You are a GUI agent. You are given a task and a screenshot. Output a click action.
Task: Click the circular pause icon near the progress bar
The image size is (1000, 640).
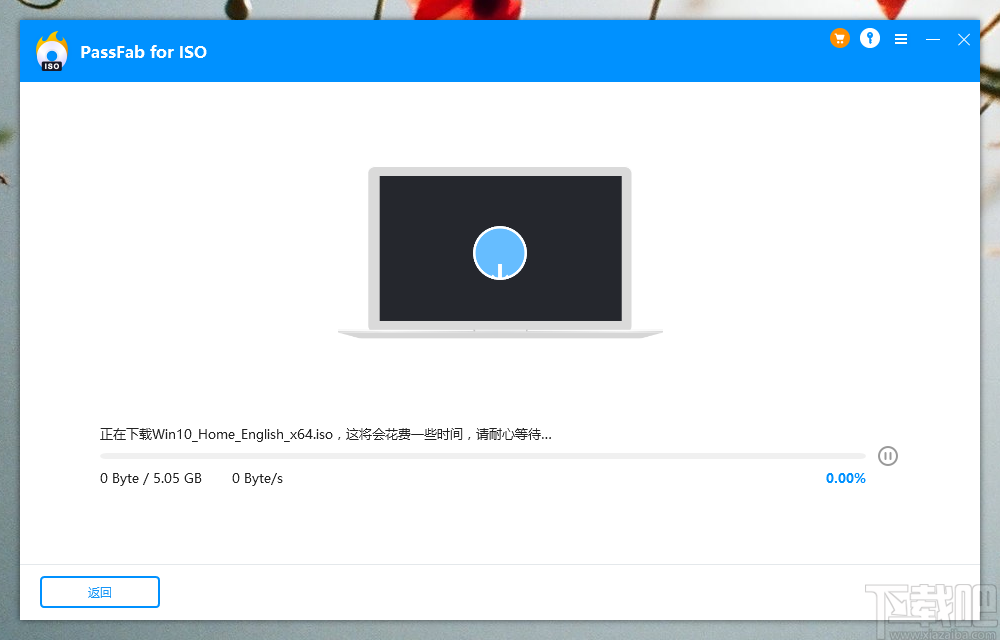888,455
